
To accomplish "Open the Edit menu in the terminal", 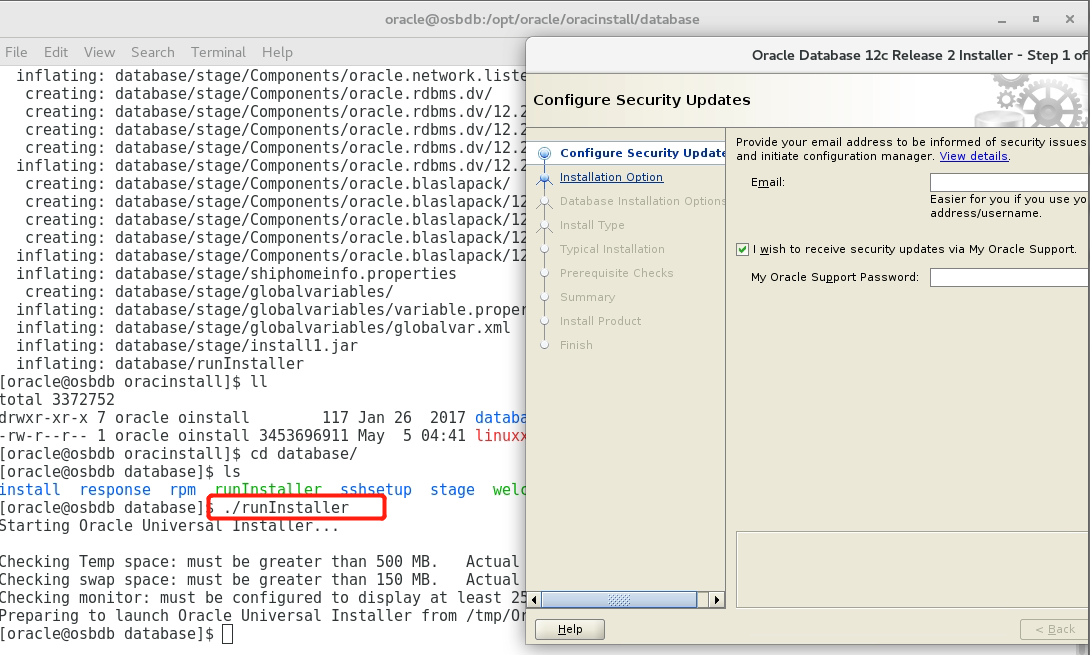I will [x=56, y=52].
